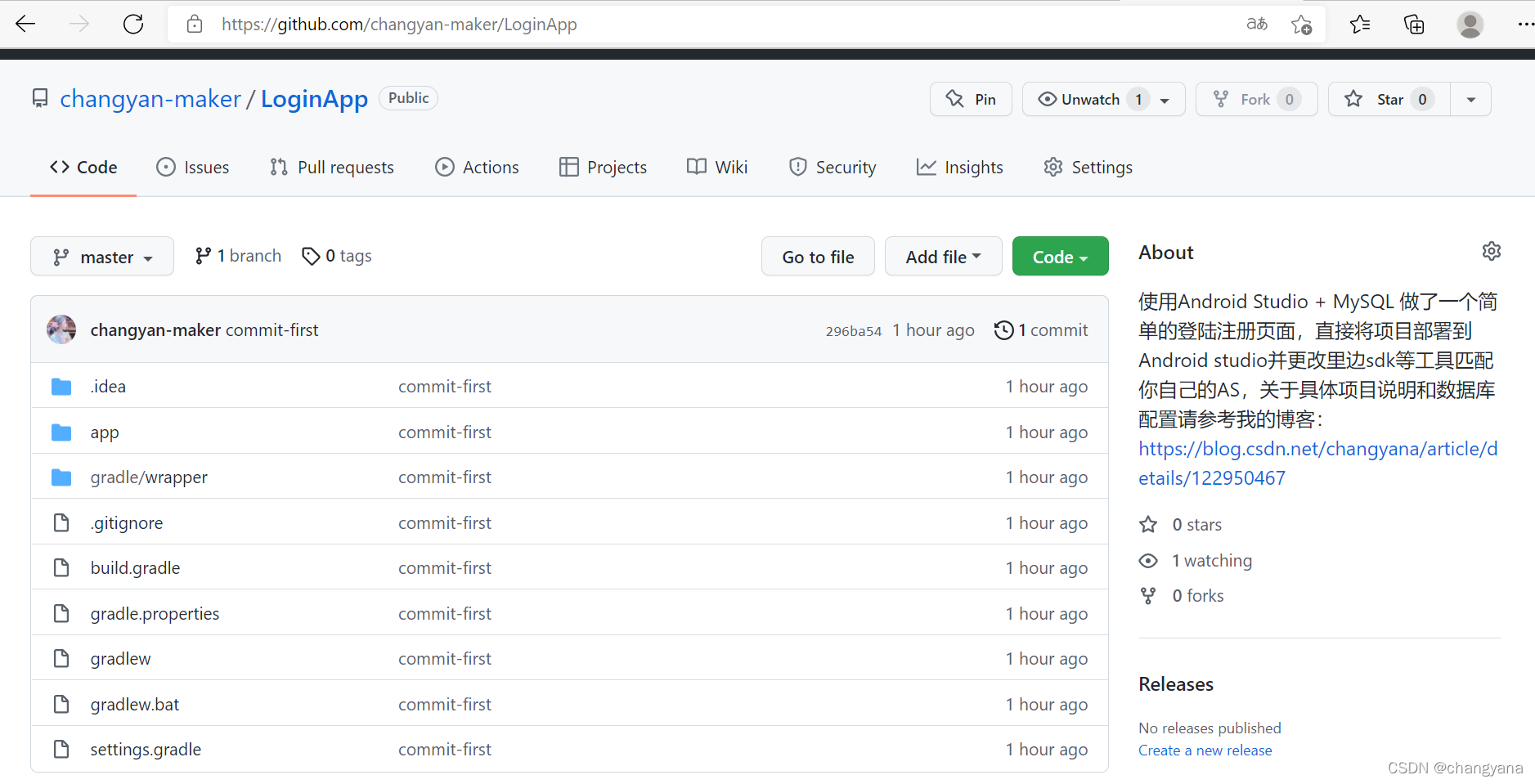The image size is (1535, 784).
Task: Click the eye icon next to 1 watching
Action: click(x=1148, y=561)
